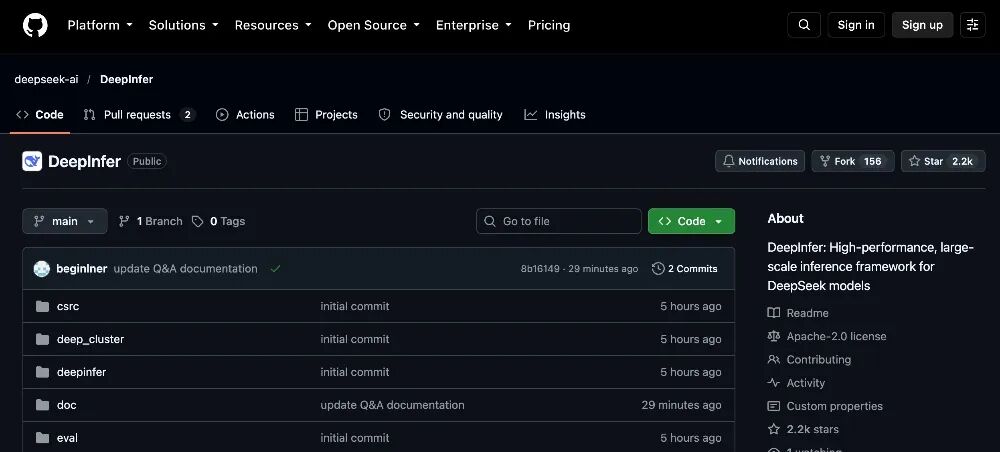Click the GitHub logo icon

[x=35, y=26]
